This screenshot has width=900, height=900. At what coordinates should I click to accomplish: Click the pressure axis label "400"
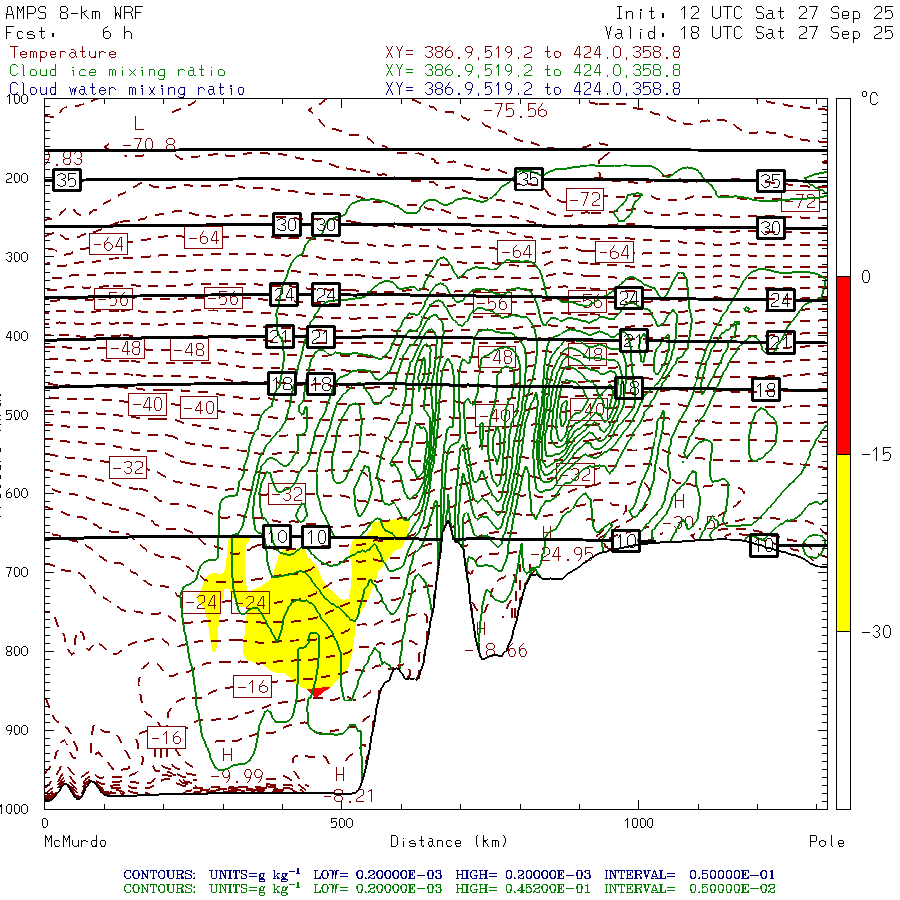tap(17, 336)
